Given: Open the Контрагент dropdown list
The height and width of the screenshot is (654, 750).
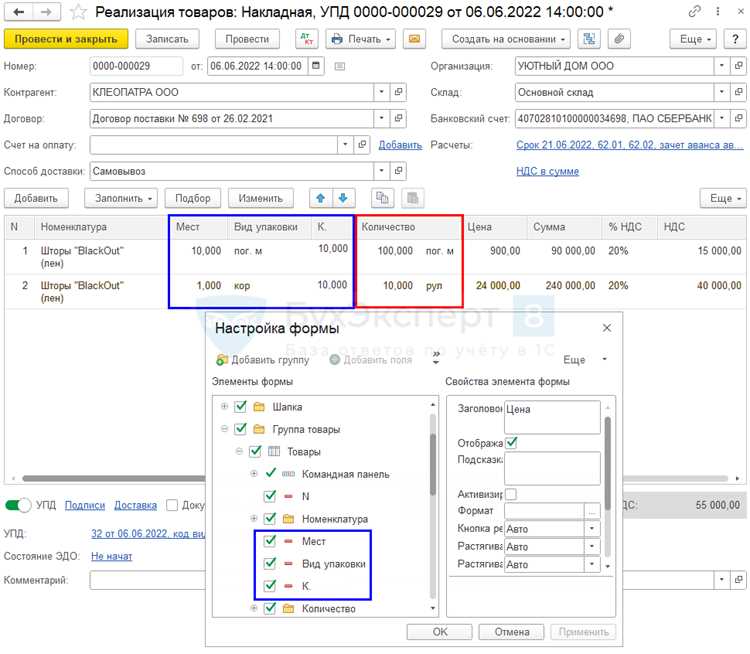Looking at the screenshot, I should click(x=381, y=92).
